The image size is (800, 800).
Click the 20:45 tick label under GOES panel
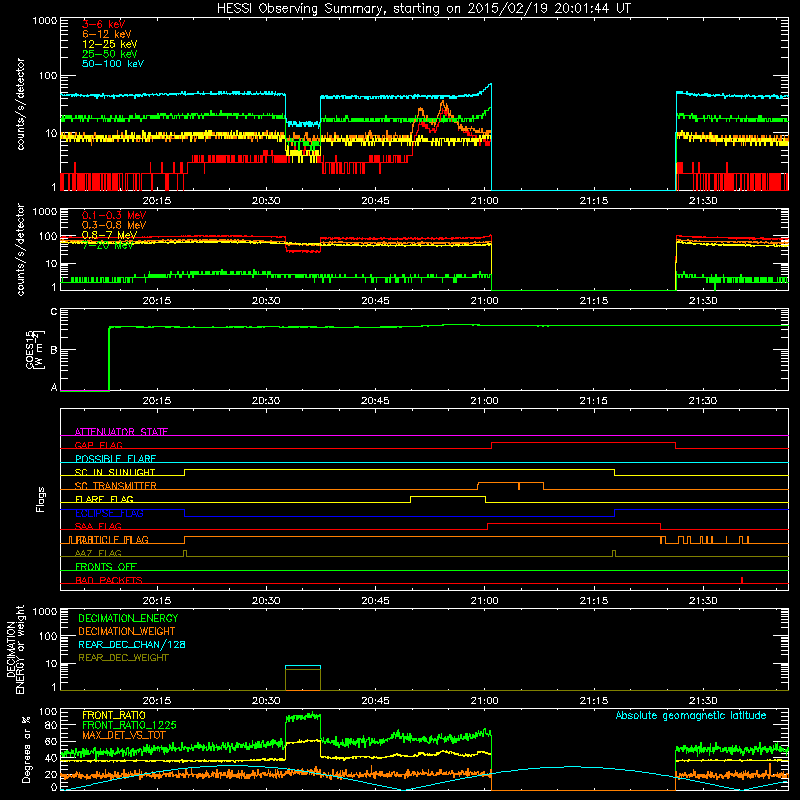375,401
